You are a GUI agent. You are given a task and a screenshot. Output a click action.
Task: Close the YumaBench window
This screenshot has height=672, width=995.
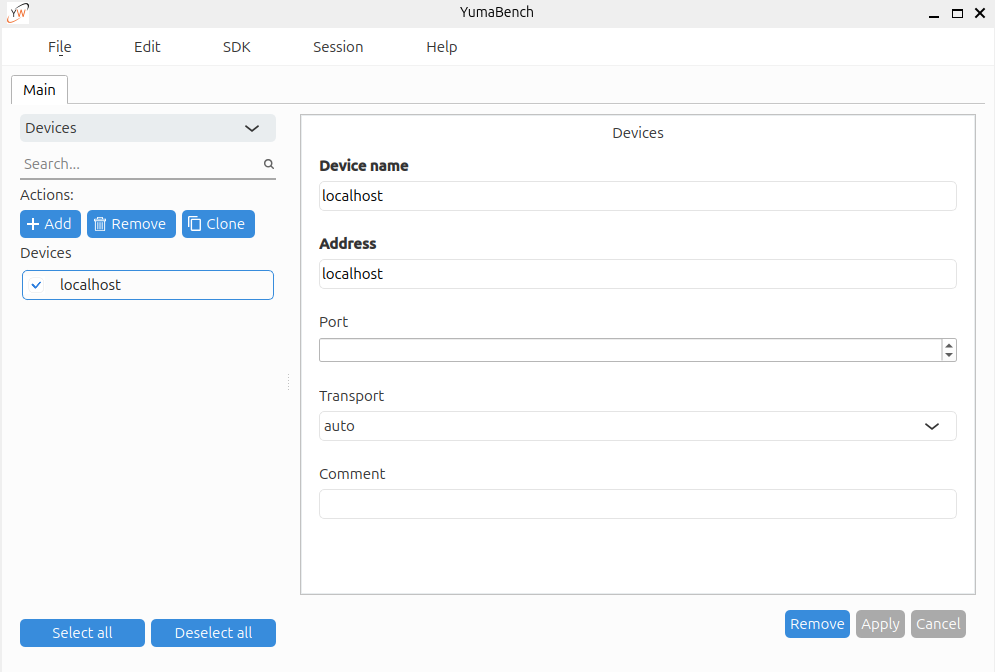click(980, 13)
